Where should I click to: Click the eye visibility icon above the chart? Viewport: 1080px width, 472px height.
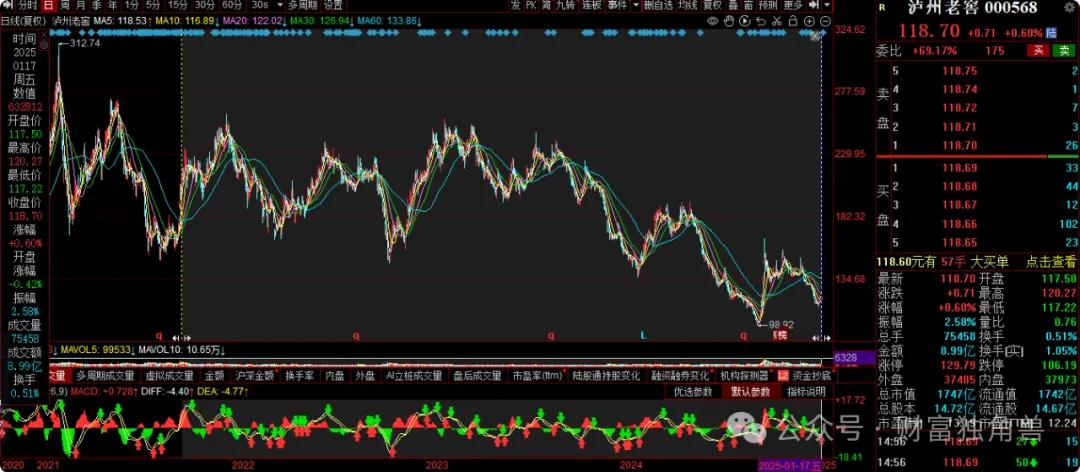[x=712, y=19]
